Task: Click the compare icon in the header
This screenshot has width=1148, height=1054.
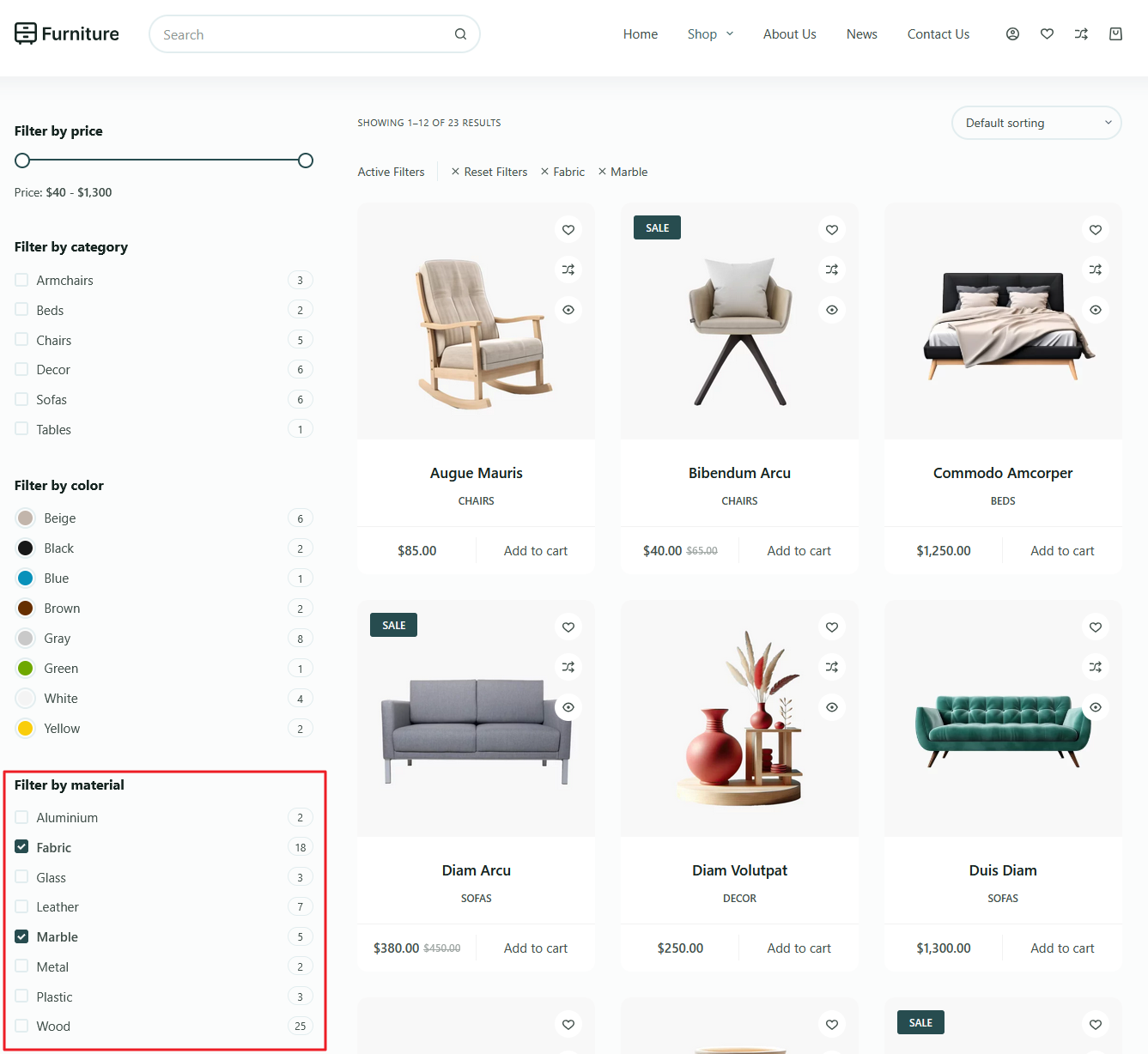Action: coord(1081,33)
